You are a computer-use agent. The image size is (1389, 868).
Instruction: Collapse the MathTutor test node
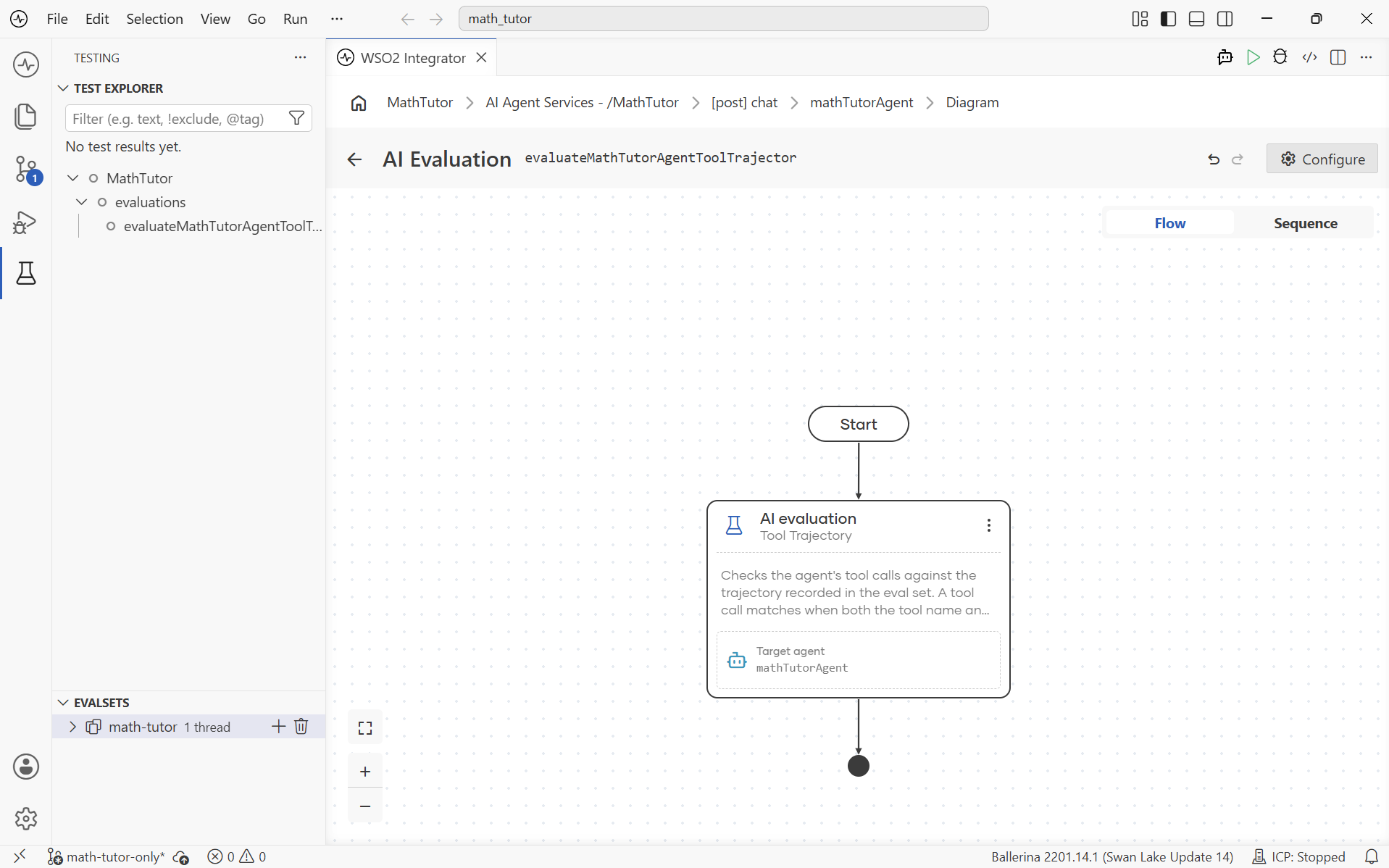[73, 178]
